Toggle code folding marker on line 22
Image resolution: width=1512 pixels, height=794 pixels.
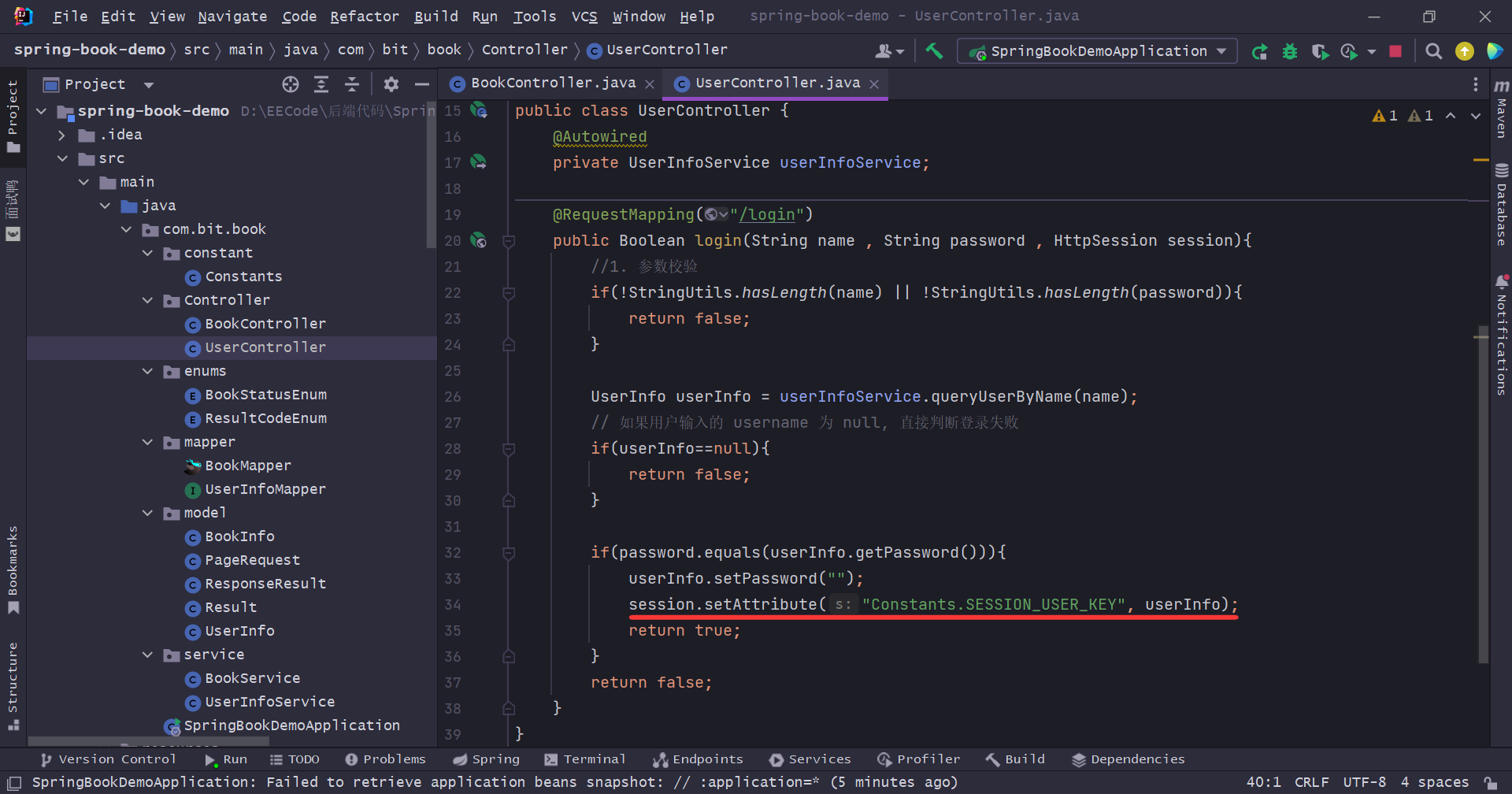509,293
